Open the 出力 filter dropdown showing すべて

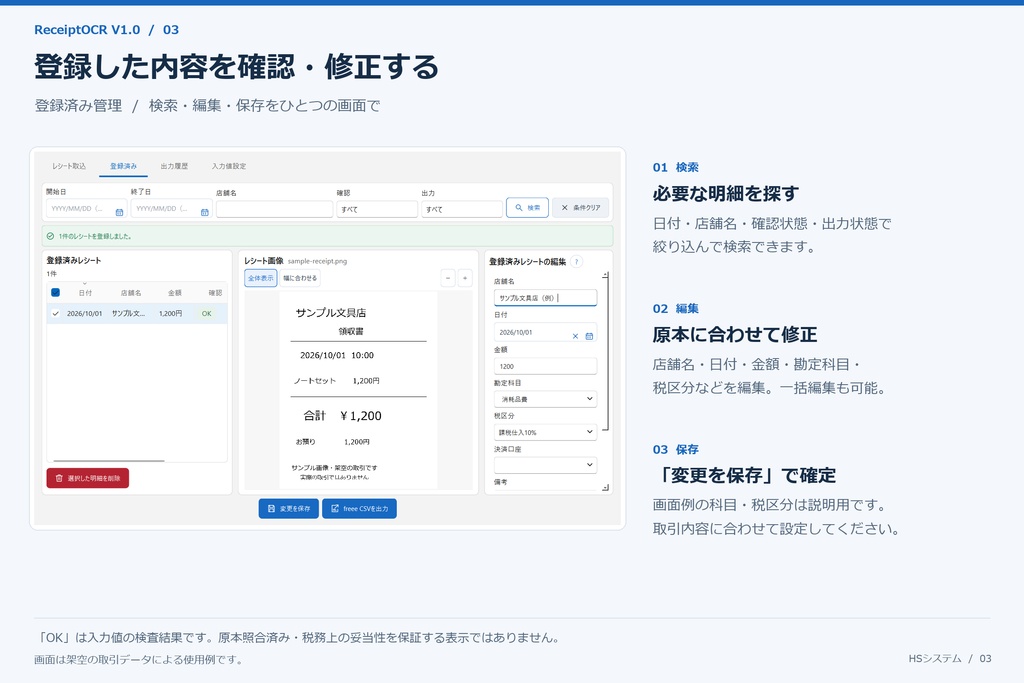[x=462, y=209]
